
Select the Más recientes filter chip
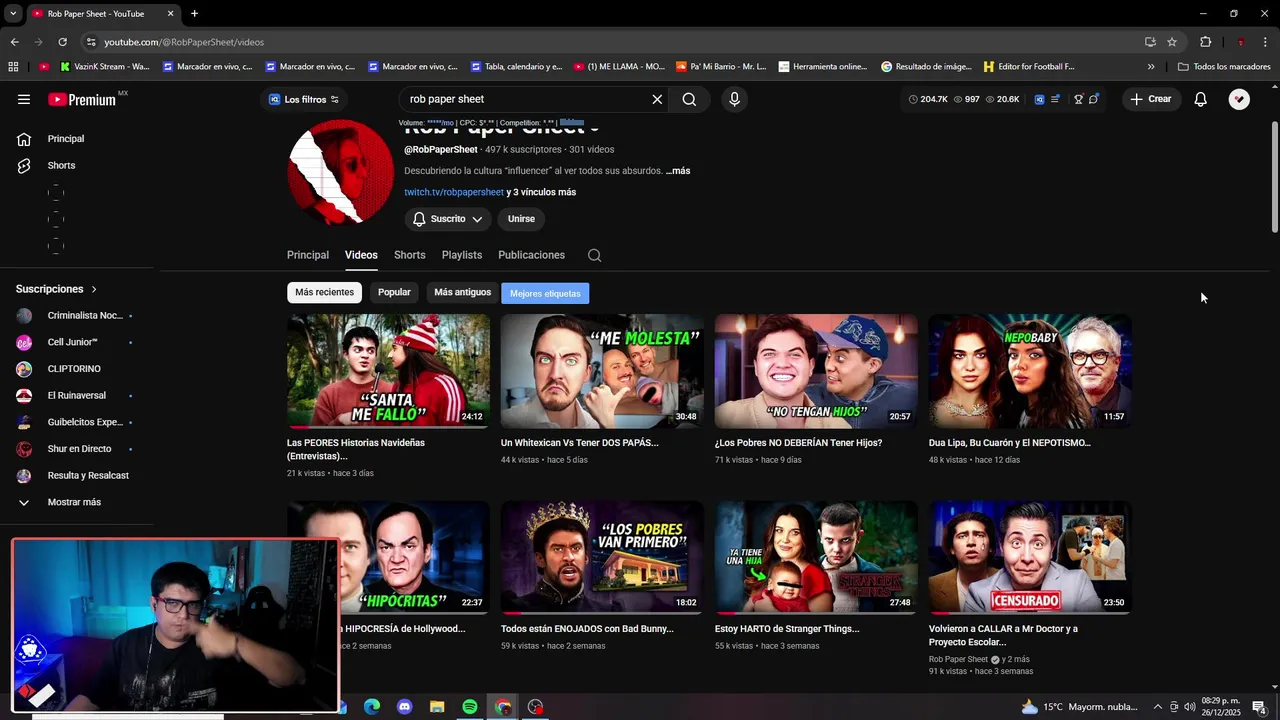point(324,292)
